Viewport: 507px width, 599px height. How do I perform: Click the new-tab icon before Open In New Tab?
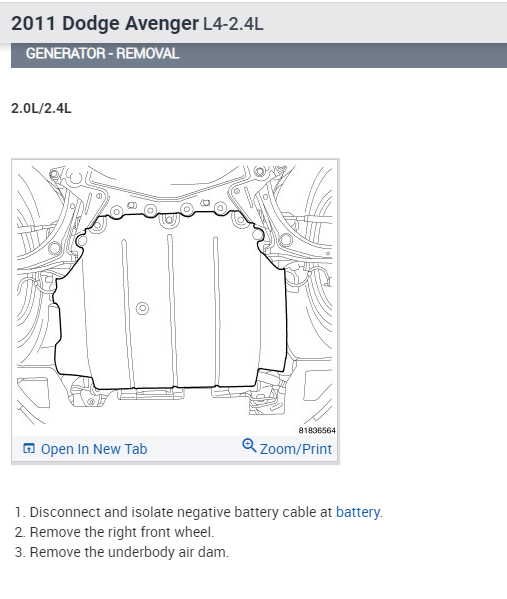pyautogui.click(x=29, y=448)
